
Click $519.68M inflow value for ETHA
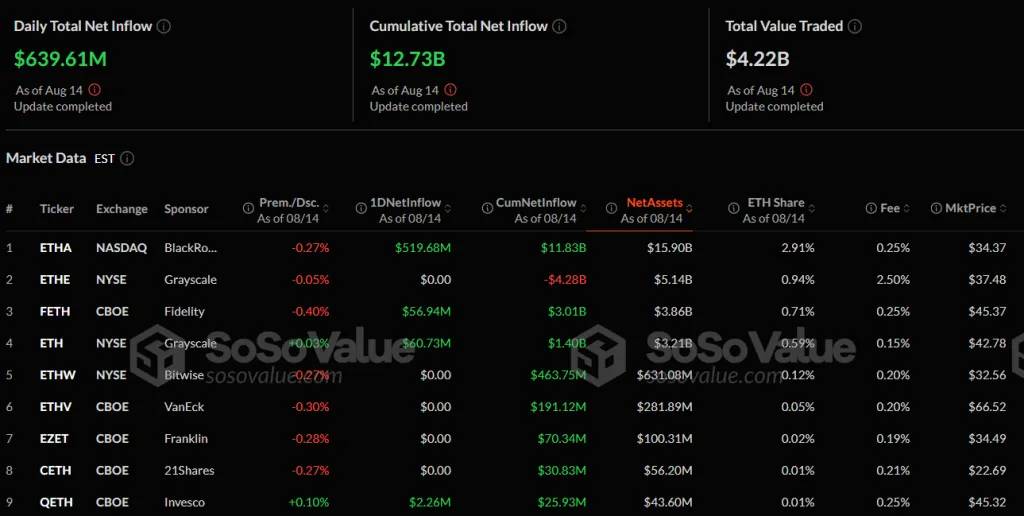(x=423, y=248)
